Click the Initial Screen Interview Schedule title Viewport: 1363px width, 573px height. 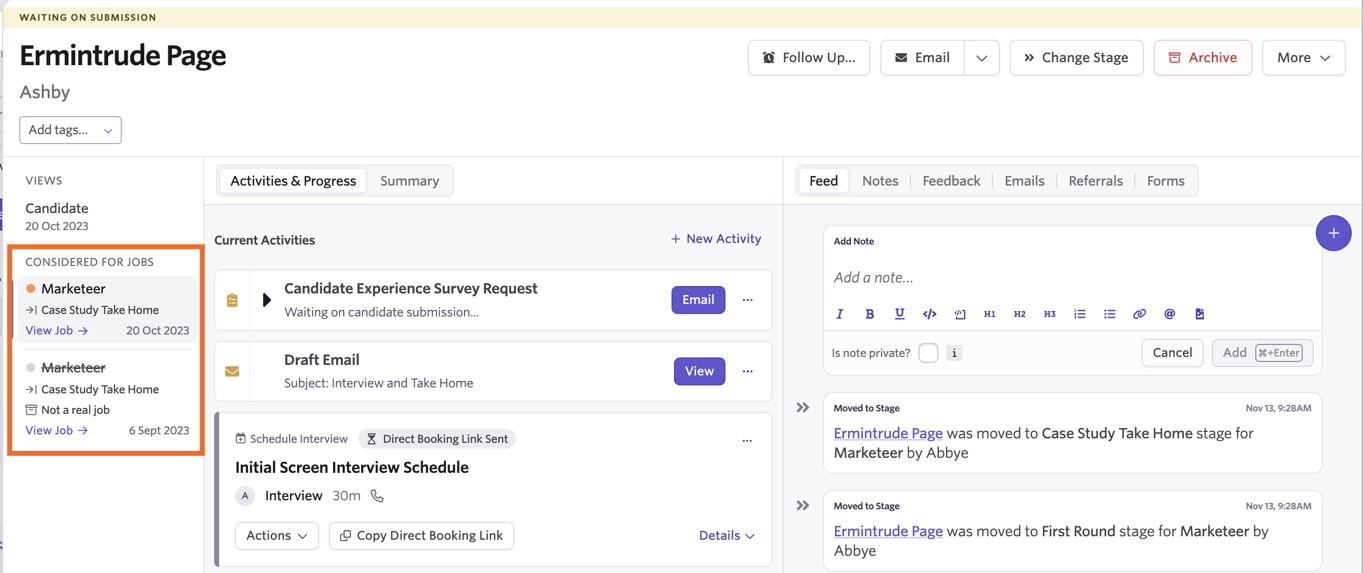[351, 468]
